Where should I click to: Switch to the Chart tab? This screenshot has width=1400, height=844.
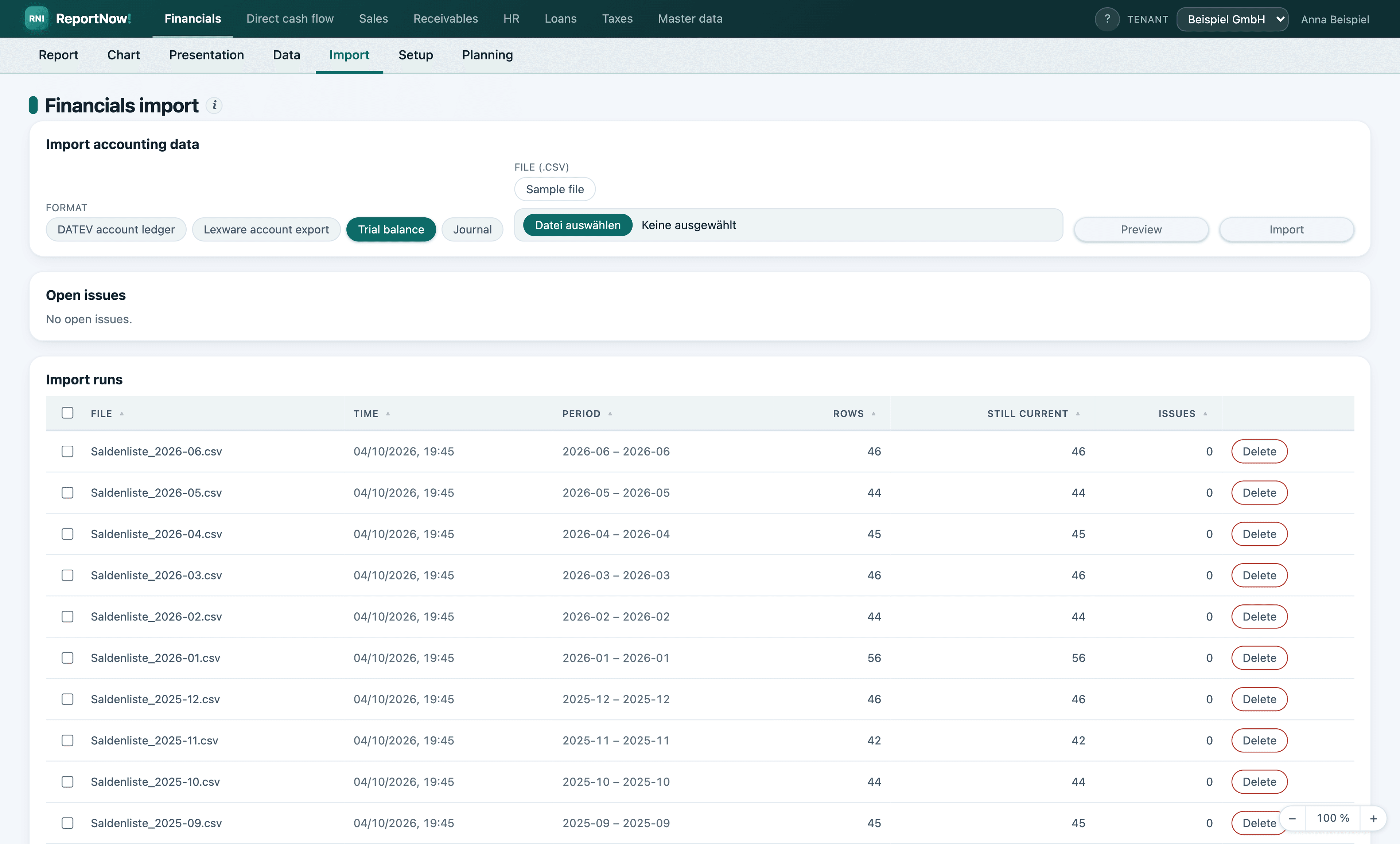pos(123,55)
